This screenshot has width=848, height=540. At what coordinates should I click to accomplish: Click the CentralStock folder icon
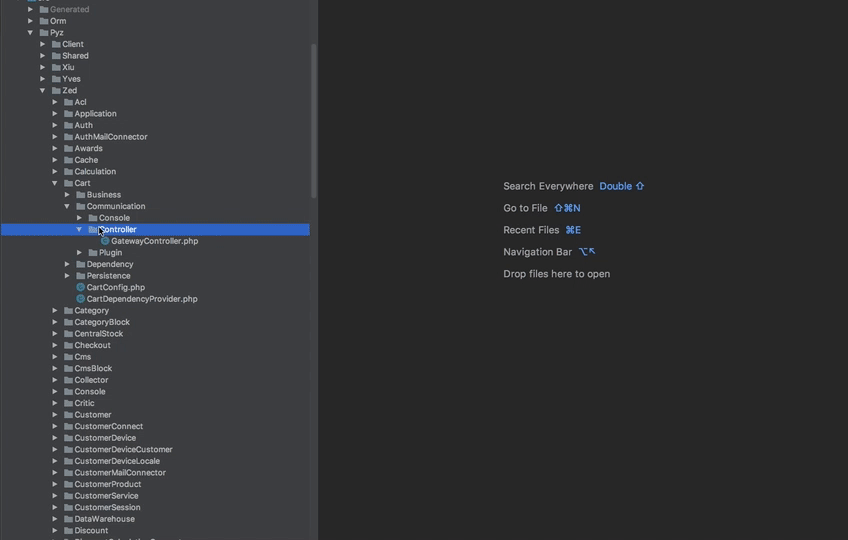(68, 334)
